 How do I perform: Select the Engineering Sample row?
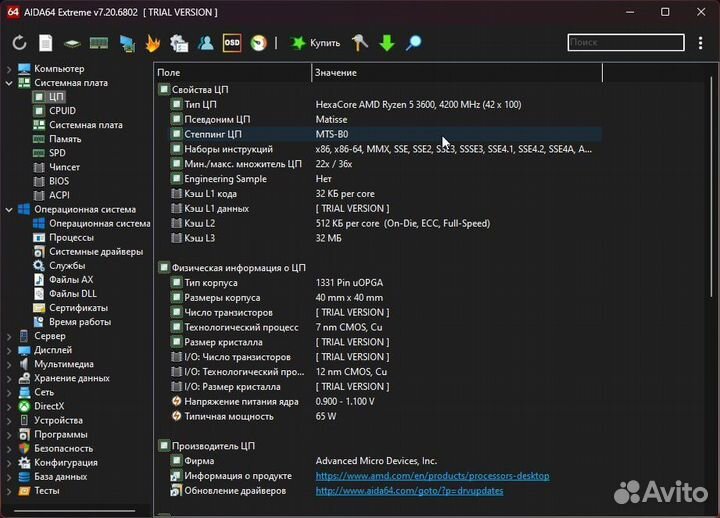click(386, 179)
